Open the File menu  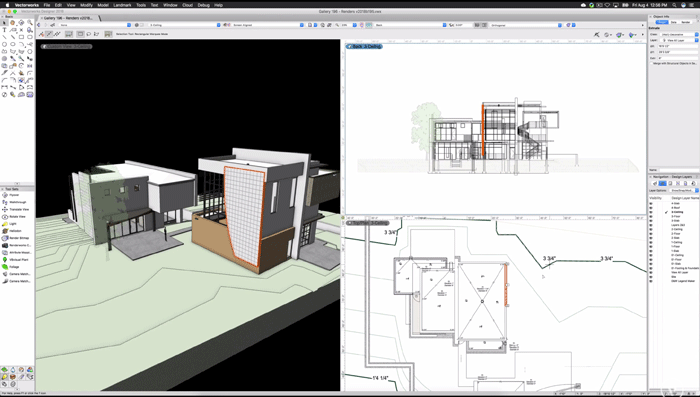click(47, 5)
